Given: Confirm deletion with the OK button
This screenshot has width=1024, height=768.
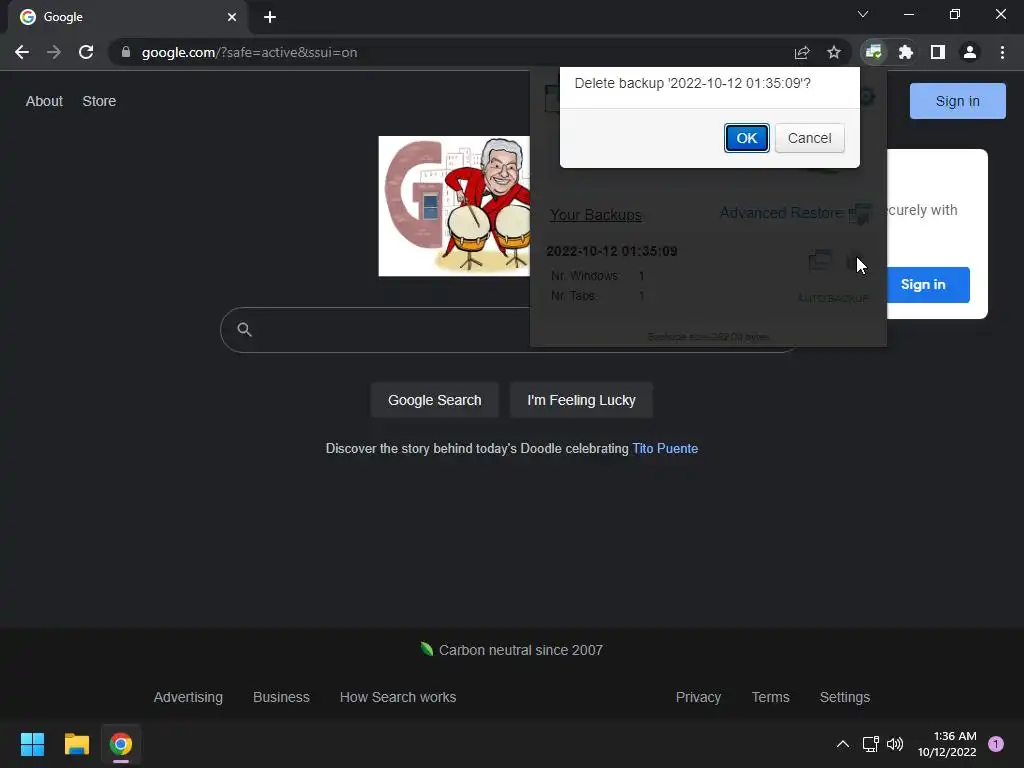Looking at the screenshot, I should [746, 138].
